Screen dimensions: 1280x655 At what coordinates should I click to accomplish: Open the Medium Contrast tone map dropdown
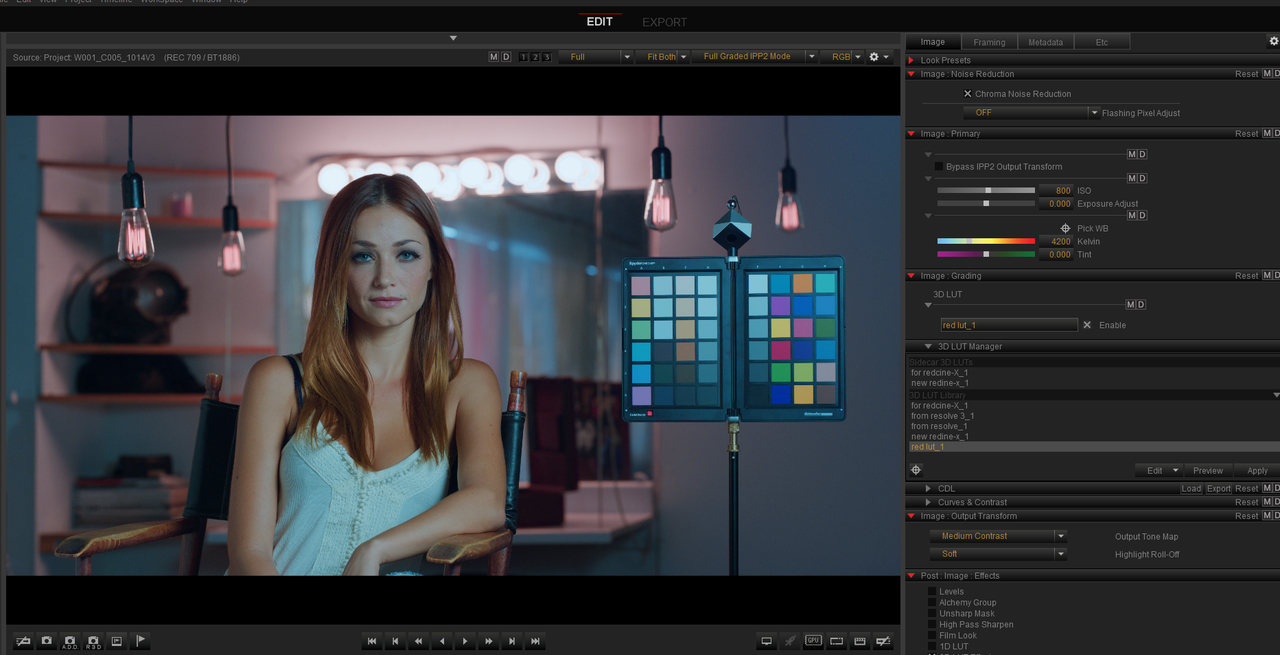(x=998, y=536)
